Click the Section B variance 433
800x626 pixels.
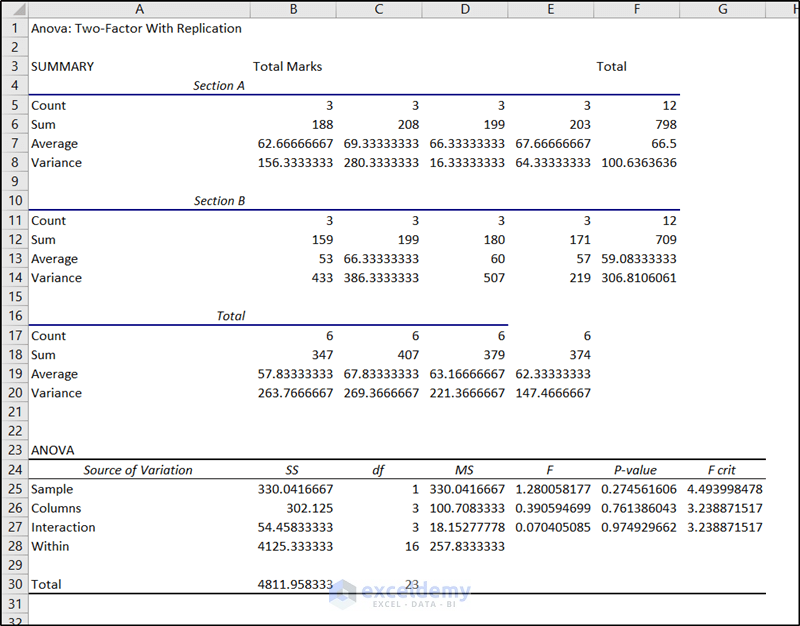pyautogui.click(x=322, y=278)
